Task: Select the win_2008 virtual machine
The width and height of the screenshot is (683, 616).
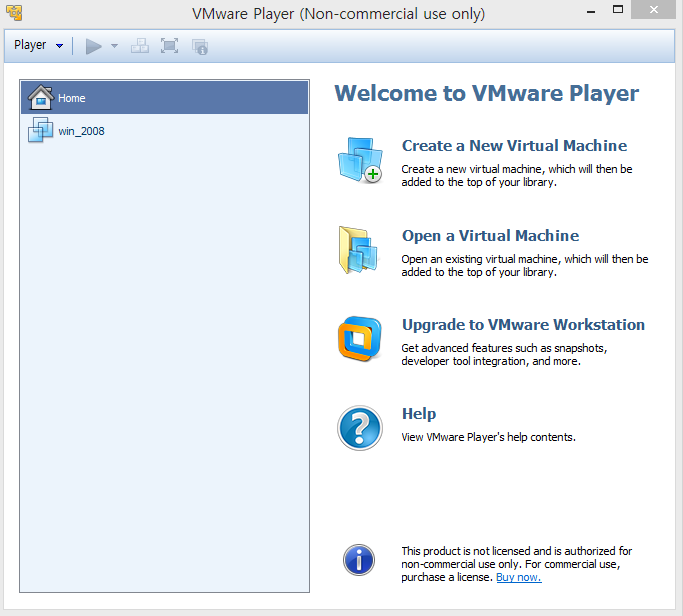Action: tap(165, 131)
